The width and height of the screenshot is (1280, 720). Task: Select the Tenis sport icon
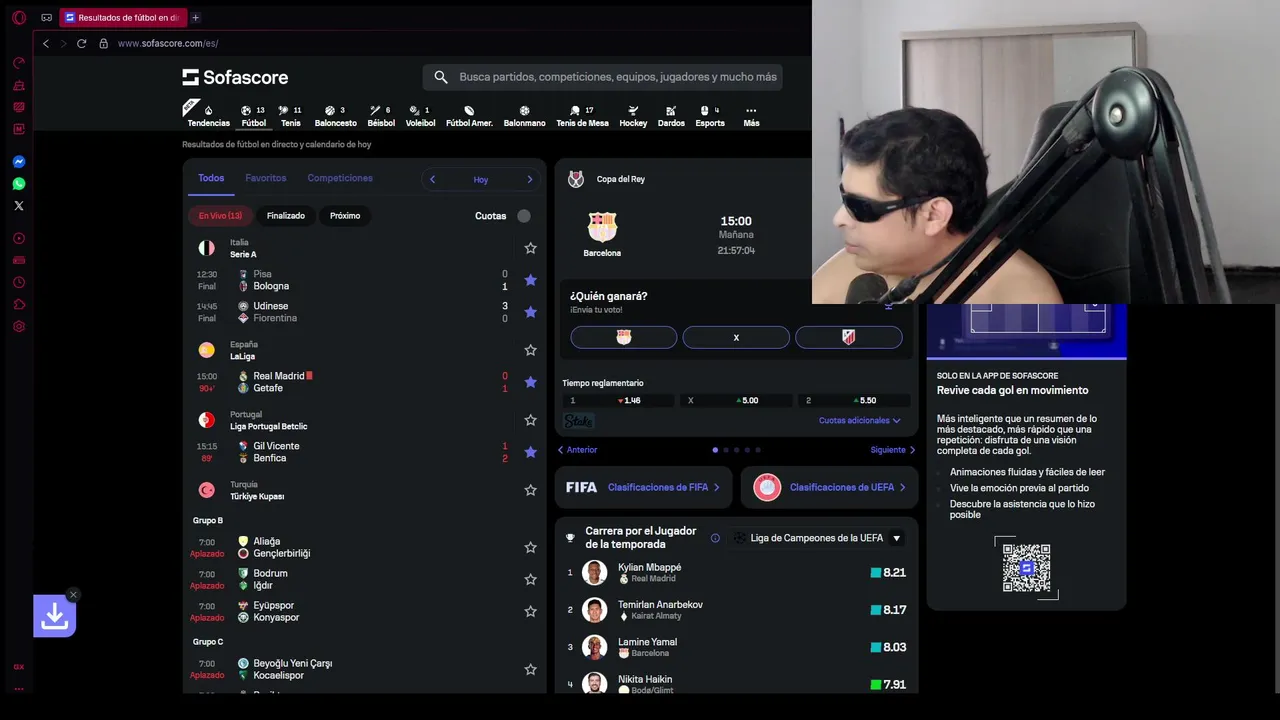point(290,116)
